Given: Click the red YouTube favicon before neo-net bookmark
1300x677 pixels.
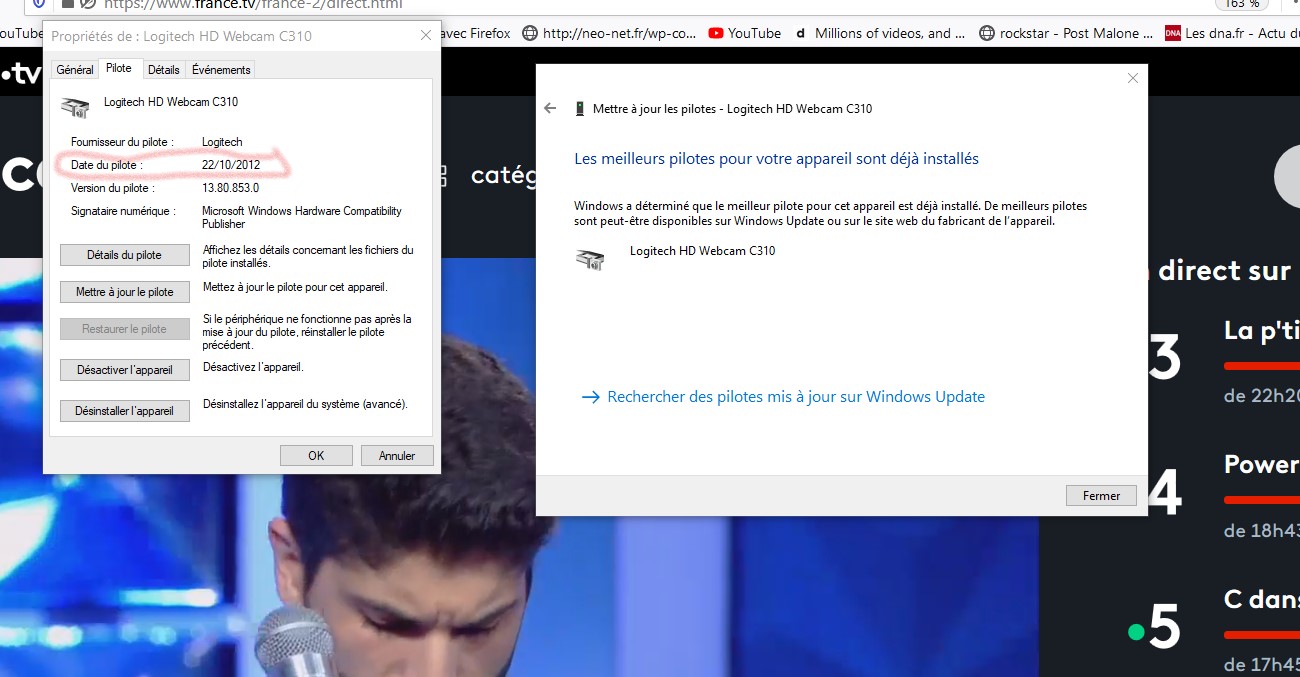Looking at the screenshot, I should point(716,33).
